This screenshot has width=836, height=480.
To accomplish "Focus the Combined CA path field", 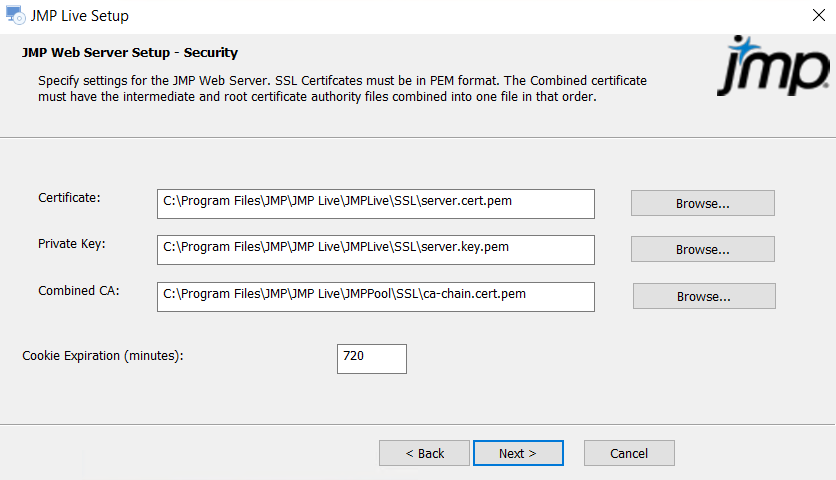I will click(376, 297).
